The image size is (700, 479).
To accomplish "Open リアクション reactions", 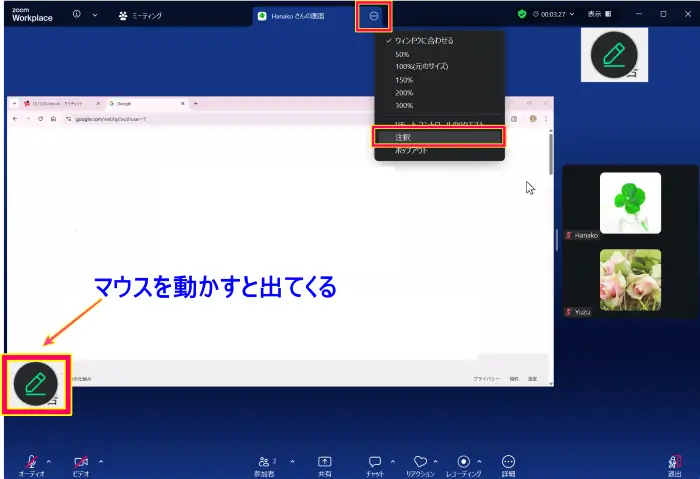I will click(x=420, y=462).
